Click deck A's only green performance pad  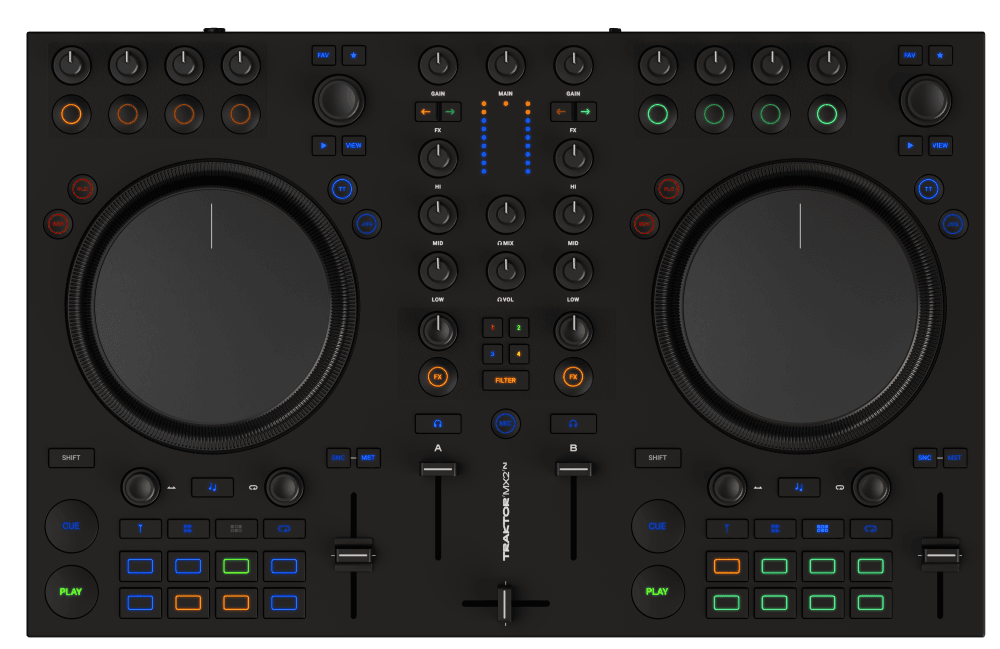coord(236,566)
